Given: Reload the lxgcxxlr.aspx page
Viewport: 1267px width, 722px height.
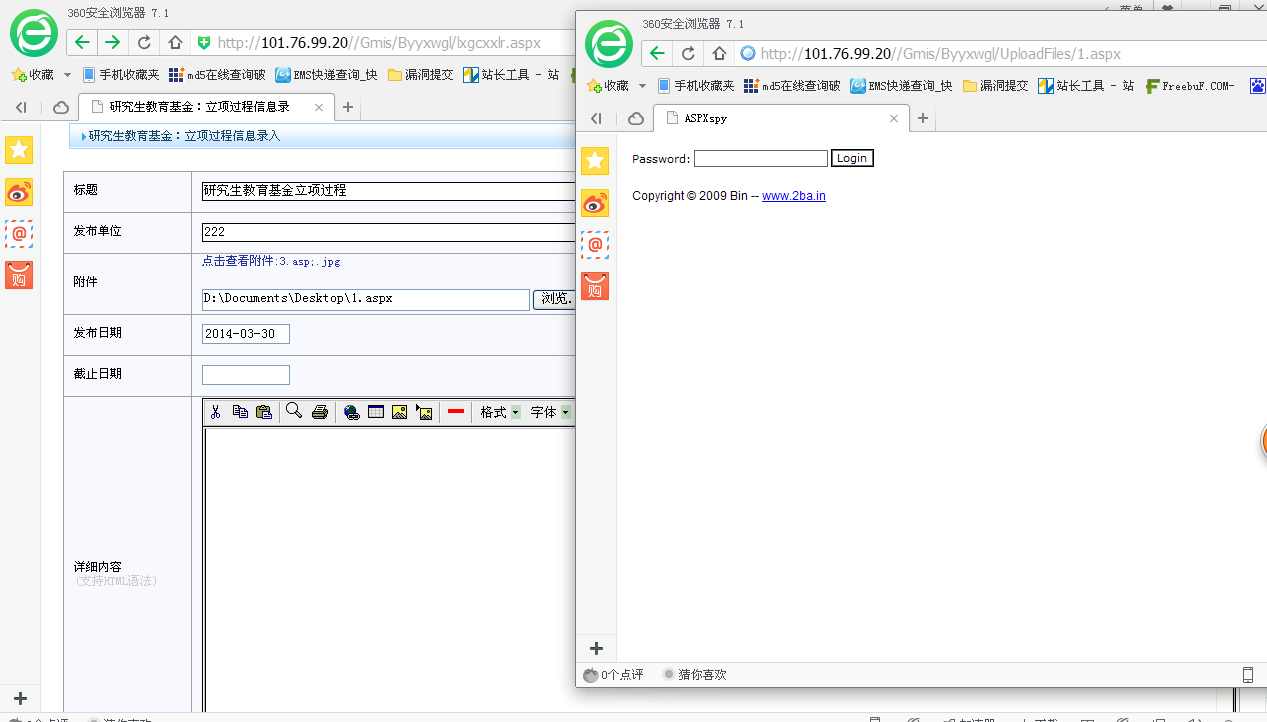Looking at the screenshot, I should pyautogui.click(x=144, y=42).
